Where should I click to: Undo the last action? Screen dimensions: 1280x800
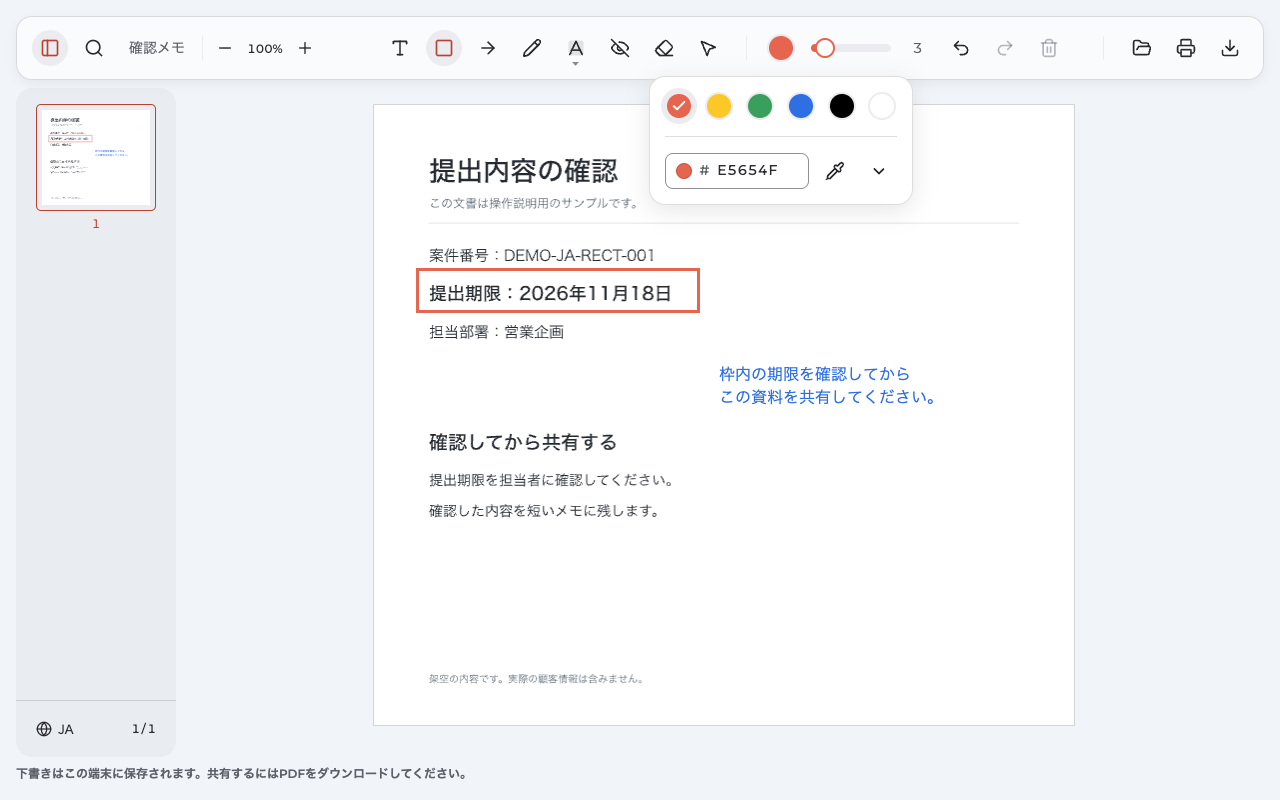[961, 48]
